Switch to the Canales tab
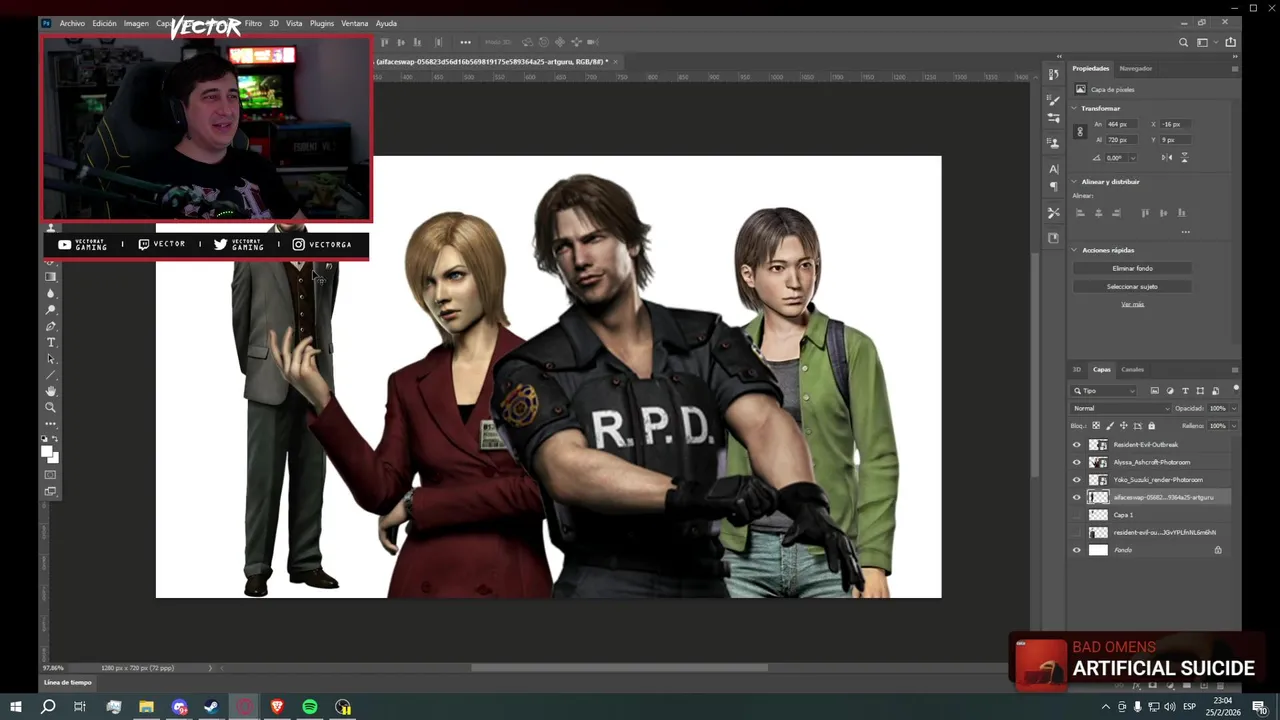Image resolution: width=1280 pixels, height=720 pixels. coord(1132,370)
